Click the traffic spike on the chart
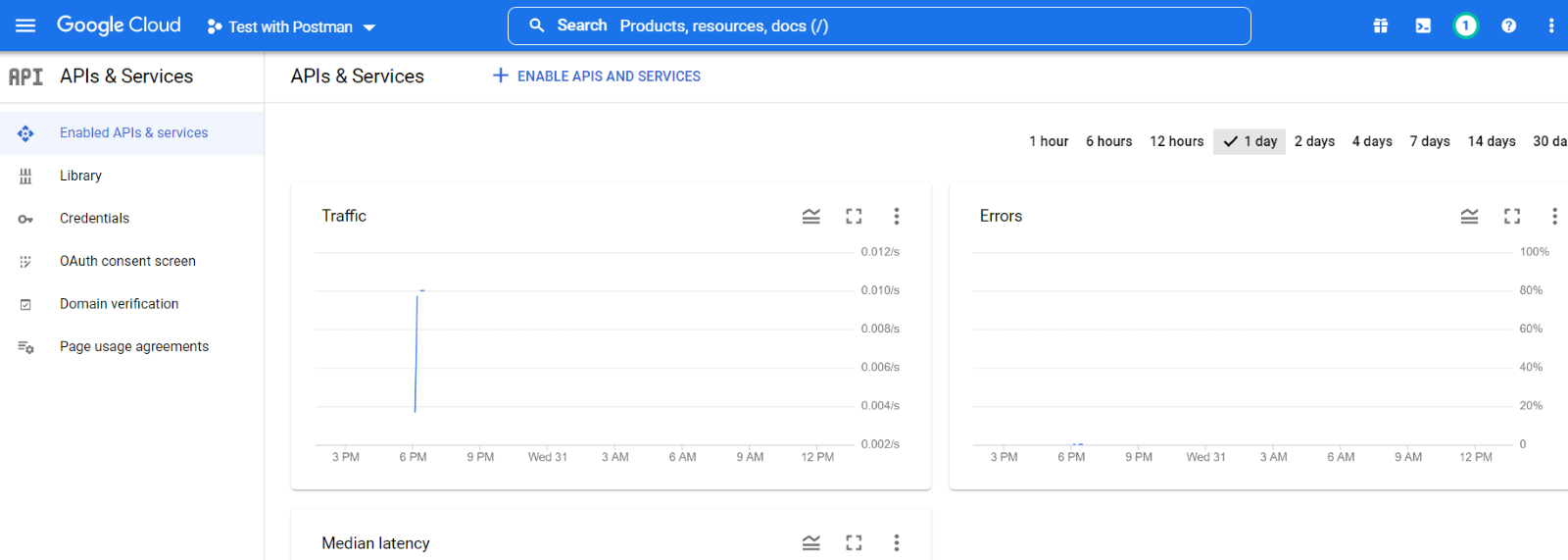This screenshot has height=560, width=1568. click(x=416, y=351)
